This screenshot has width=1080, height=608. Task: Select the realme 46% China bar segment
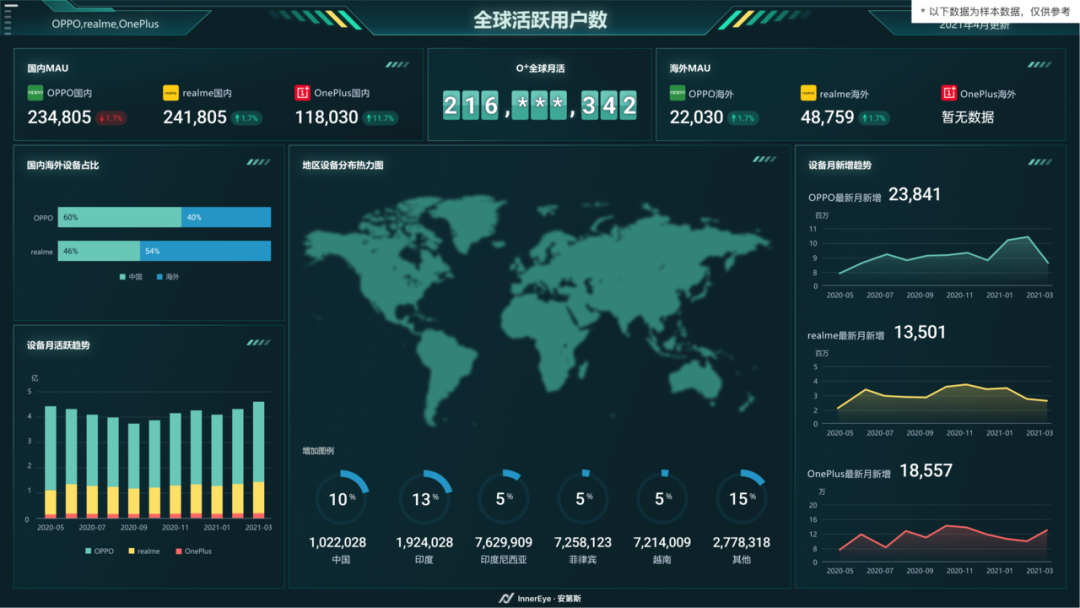(x=99, y=251)
